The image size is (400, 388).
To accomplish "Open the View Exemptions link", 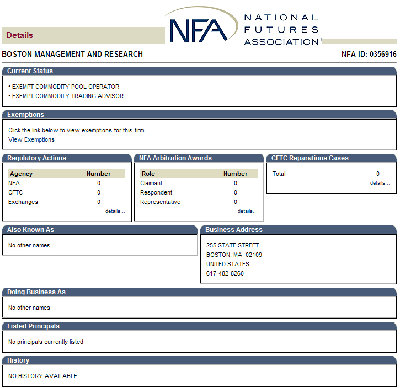I will click(31, 139).
